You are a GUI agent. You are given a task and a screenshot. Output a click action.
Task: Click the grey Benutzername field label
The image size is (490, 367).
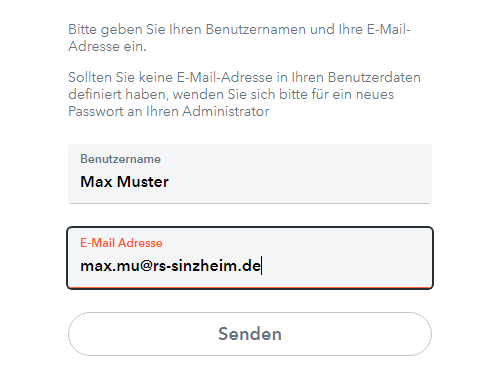point(120,159)
